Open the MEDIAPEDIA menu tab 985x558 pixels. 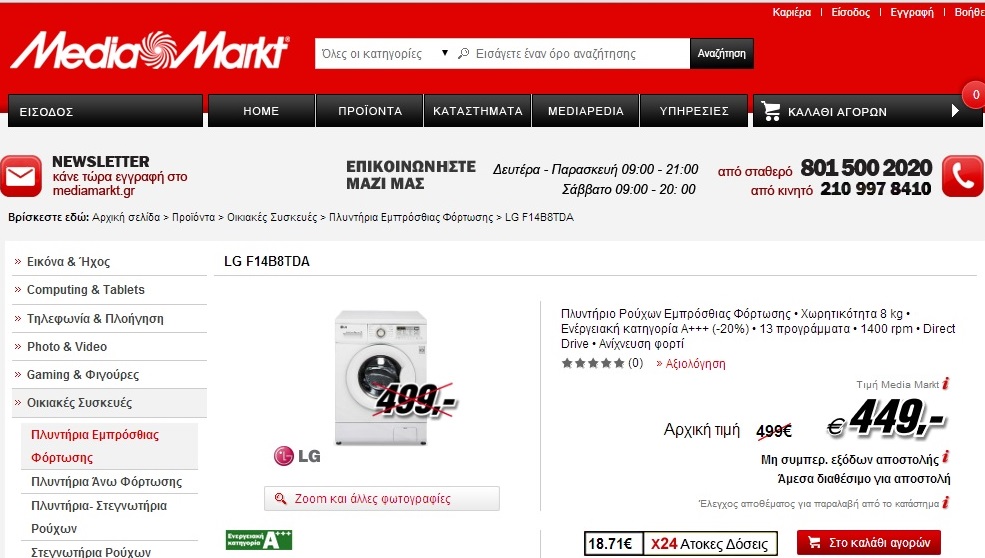585,111
